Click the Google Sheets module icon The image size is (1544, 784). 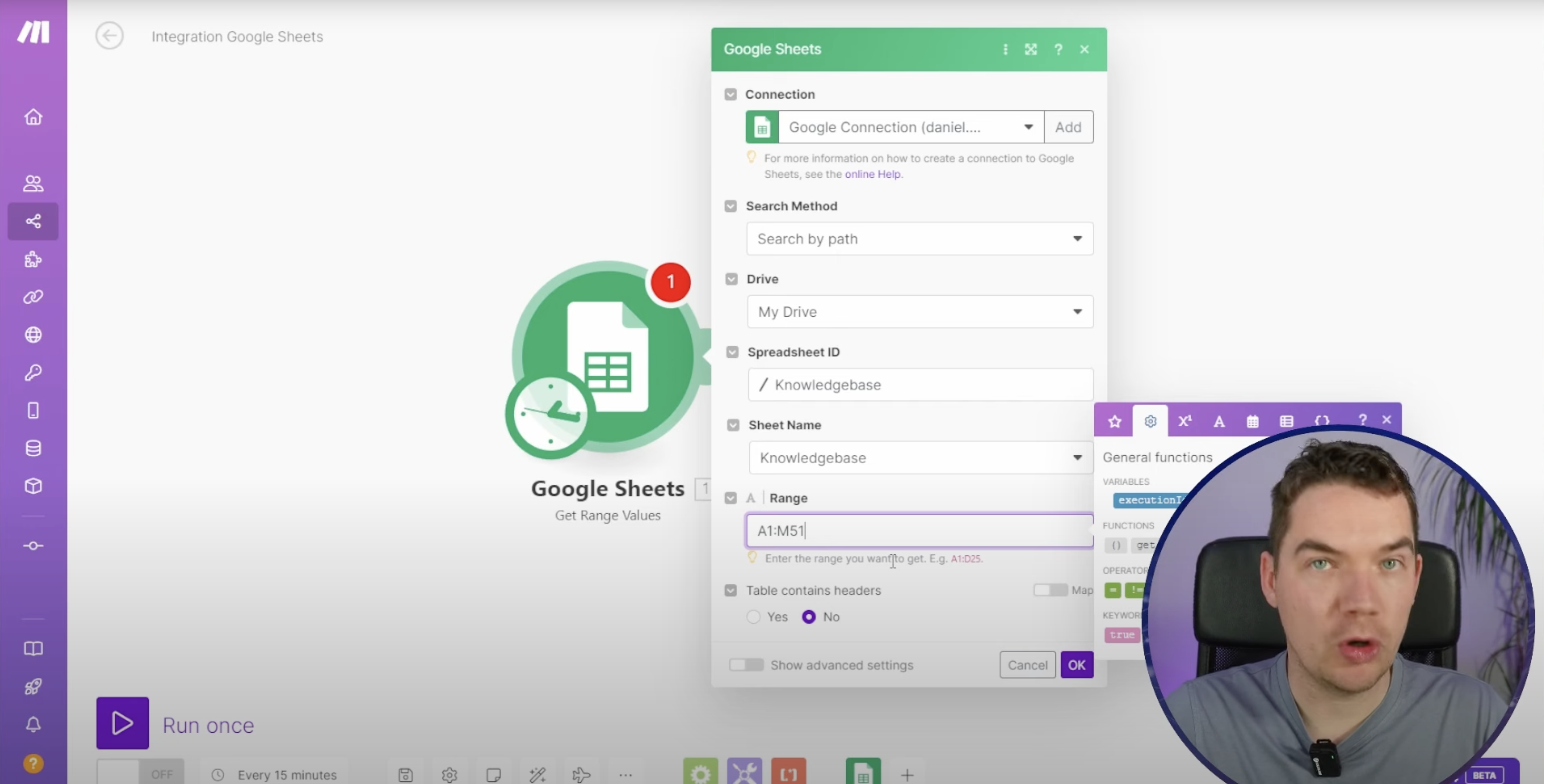(x=607, y=357)
